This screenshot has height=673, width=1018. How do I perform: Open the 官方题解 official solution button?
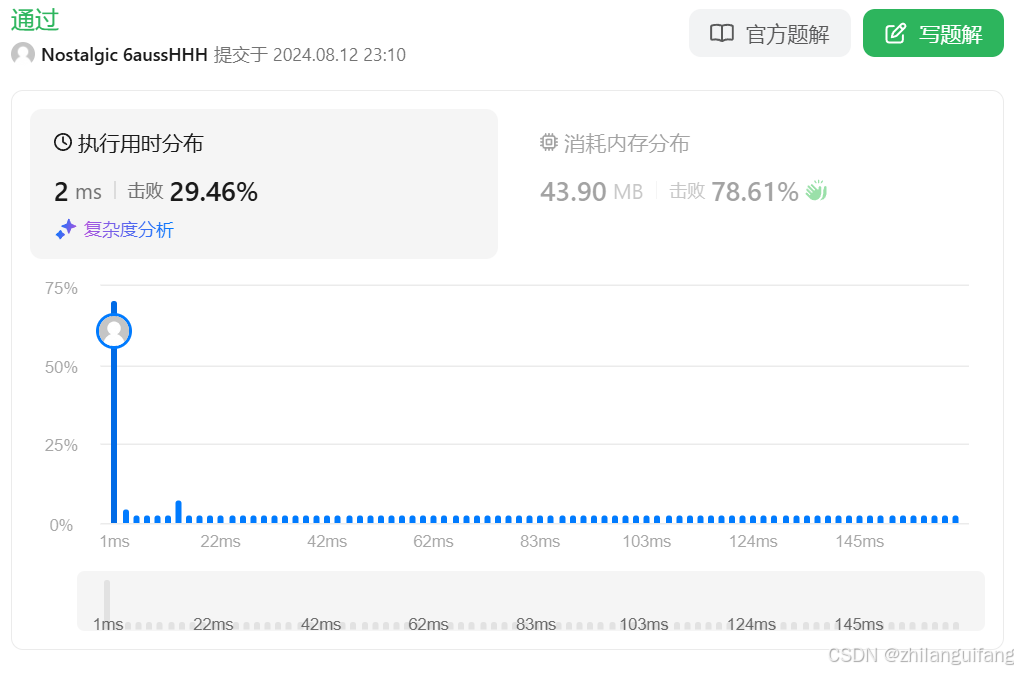click(x=769, y=33)
